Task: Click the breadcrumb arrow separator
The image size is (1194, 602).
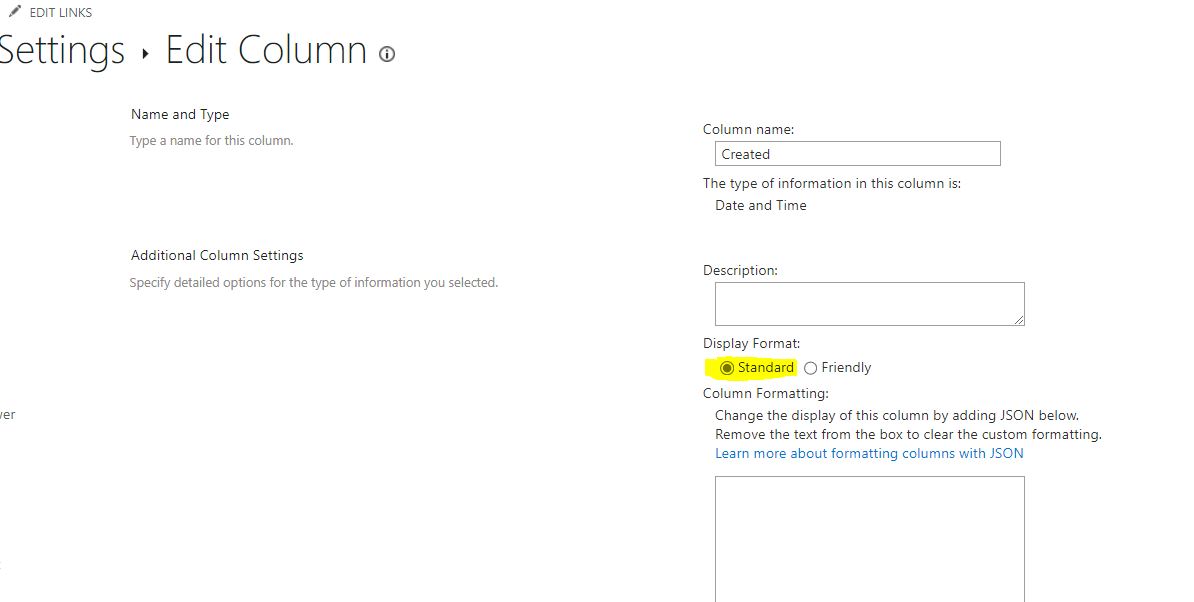Action: tap(145, 54)
